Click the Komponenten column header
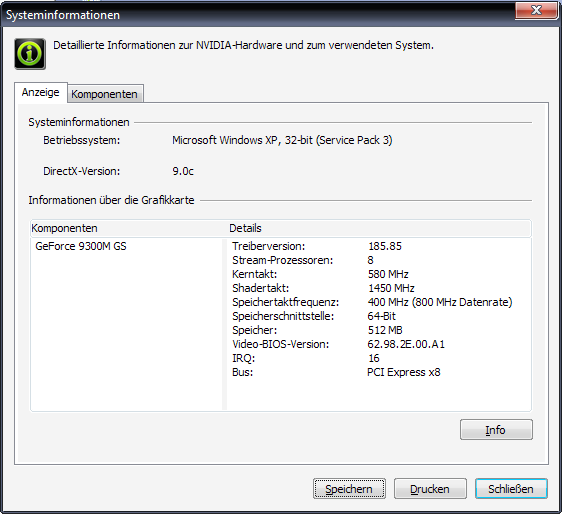562x514 pixels. [65, 228]
